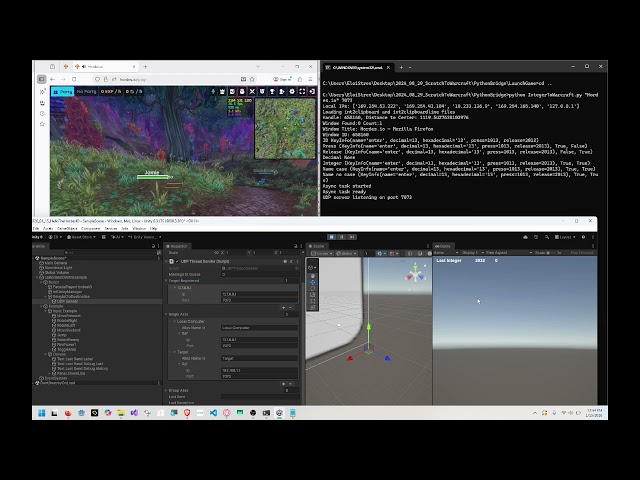Open new Firefox tab
Image resolution: width=640 pixels, height=480 pixels.
click(145, 67)
